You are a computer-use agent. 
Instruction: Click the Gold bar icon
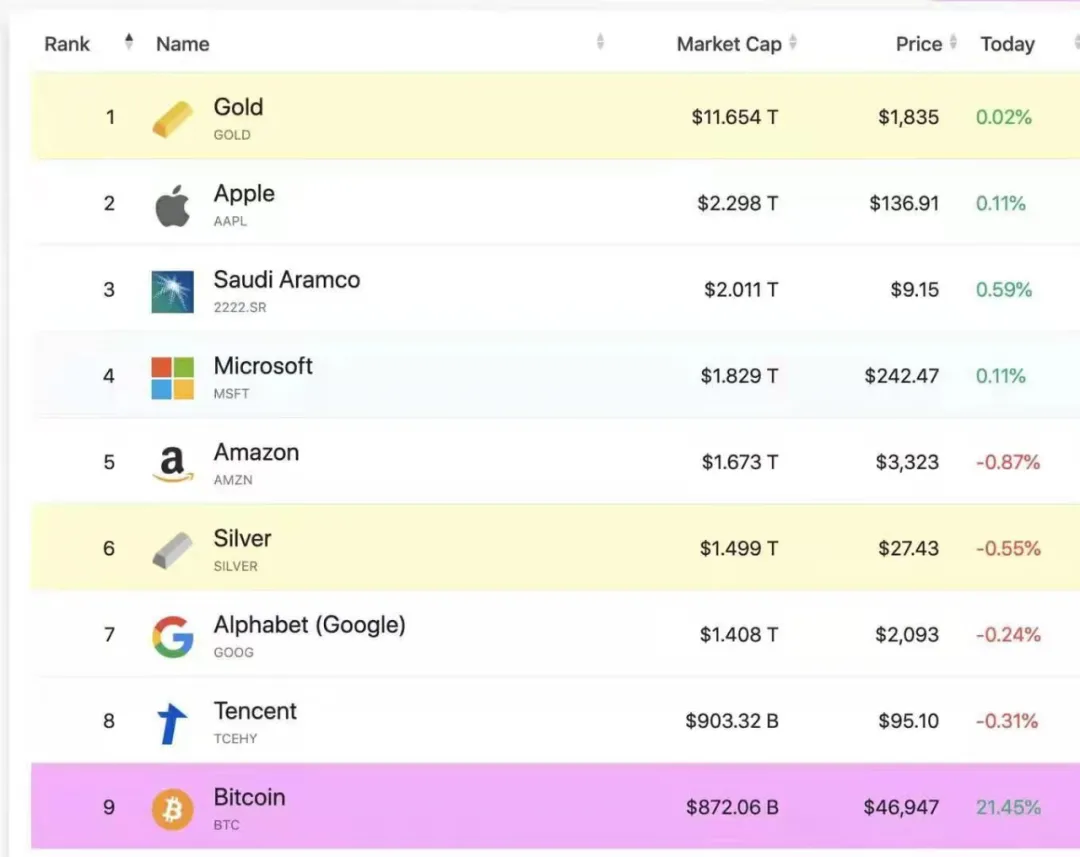pos(172,119)
